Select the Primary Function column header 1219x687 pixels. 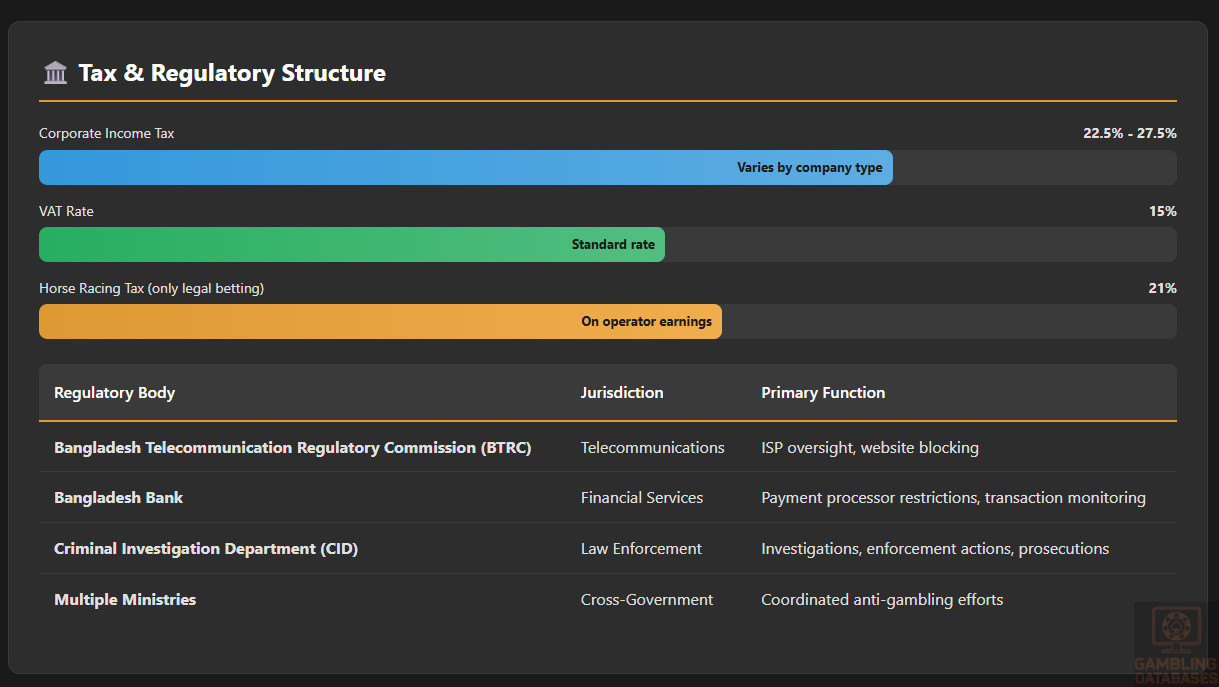pos(822,393)
